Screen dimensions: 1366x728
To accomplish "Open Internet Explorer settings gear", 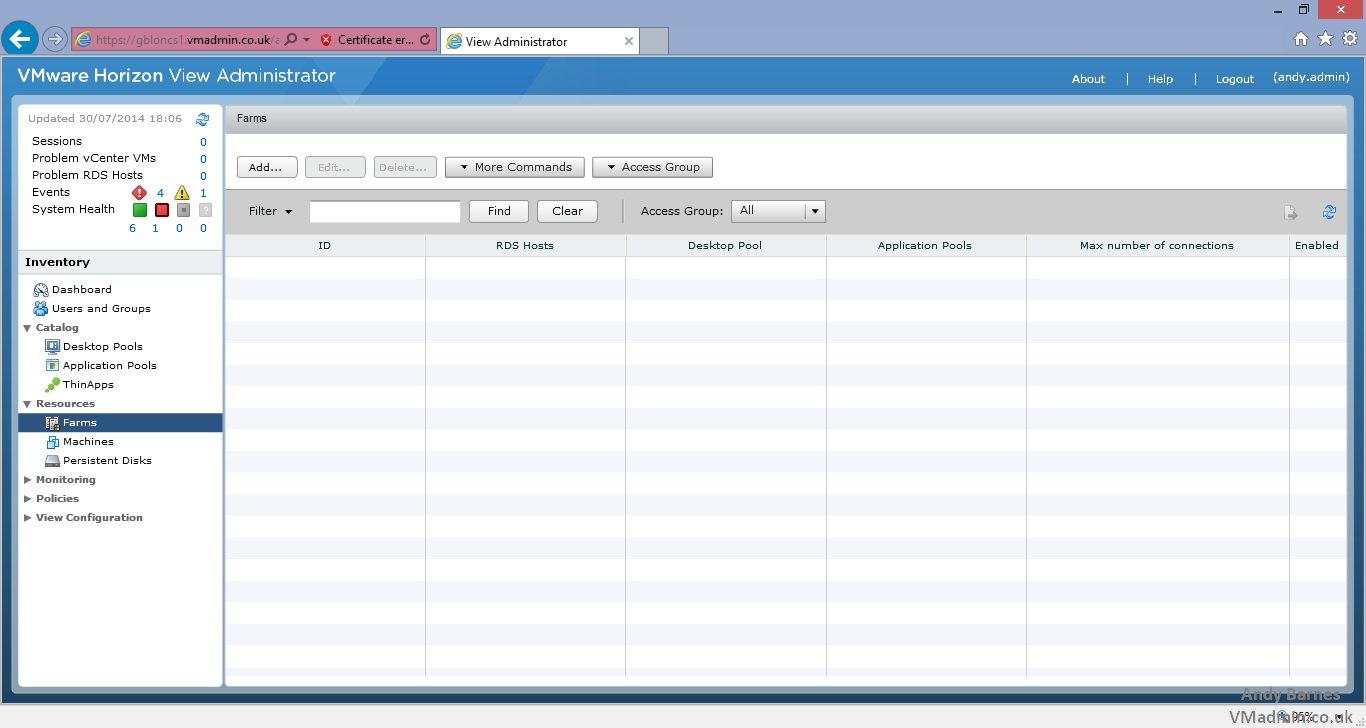I will coord(1349,39).
